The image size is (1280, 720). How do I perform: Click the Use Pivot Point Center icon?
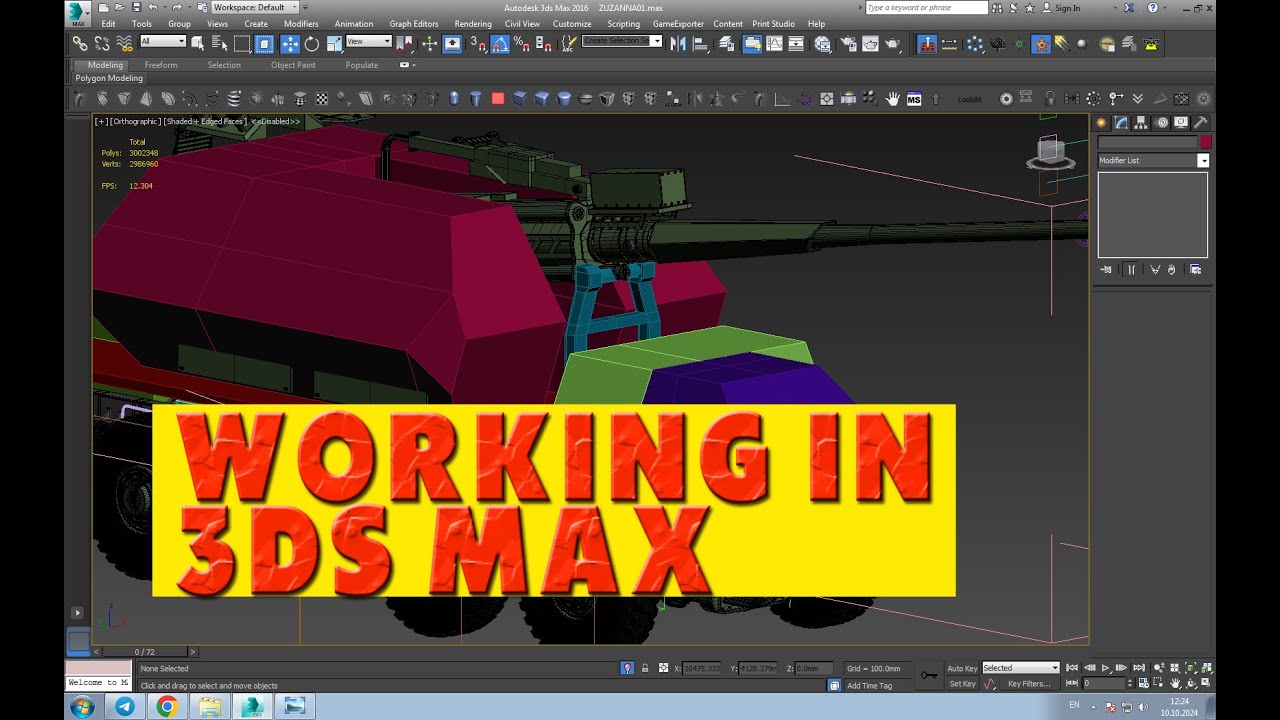coord(405,44)
